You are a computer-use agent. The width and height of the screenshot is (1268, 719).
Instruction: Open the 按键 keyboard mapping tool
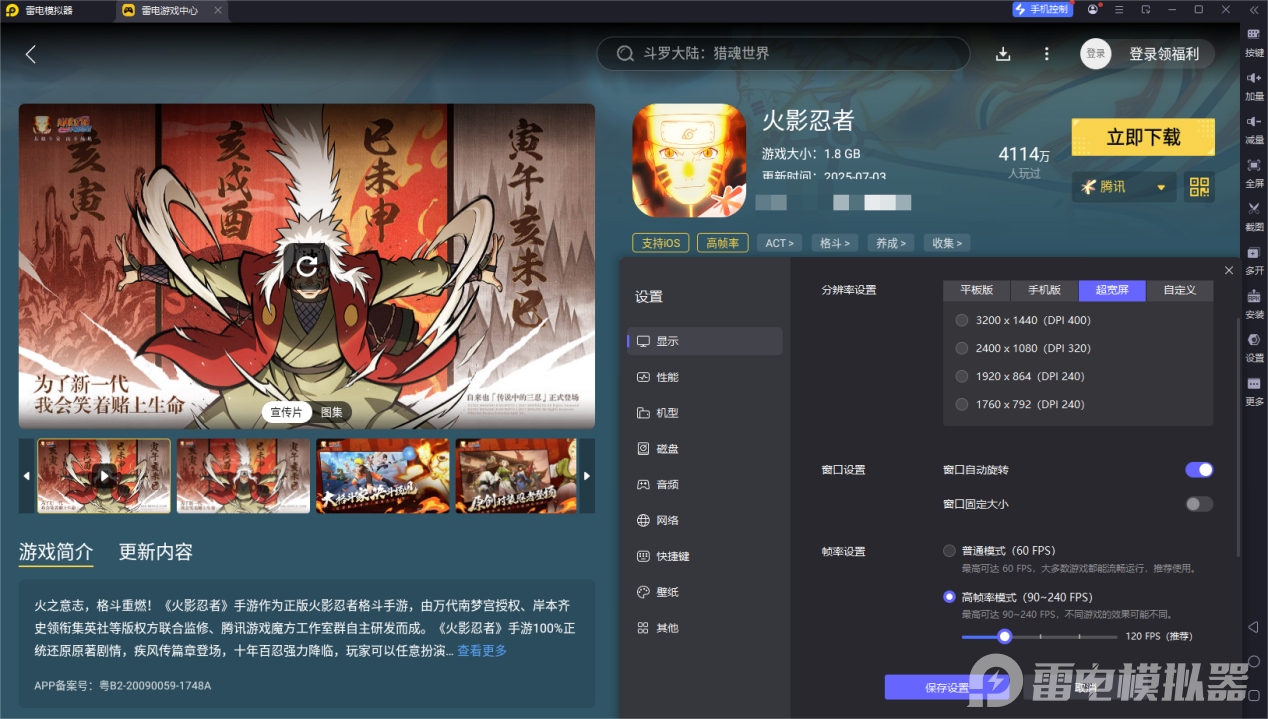[x=1254, y=40]
